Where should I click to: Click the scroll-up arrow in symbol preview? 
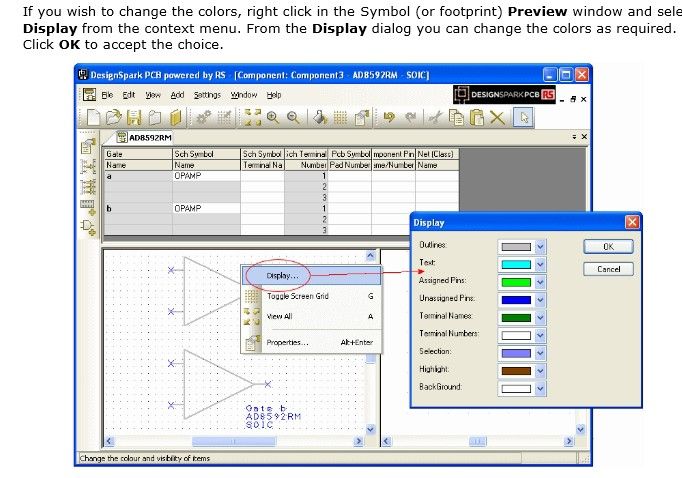tap(371, 255)
